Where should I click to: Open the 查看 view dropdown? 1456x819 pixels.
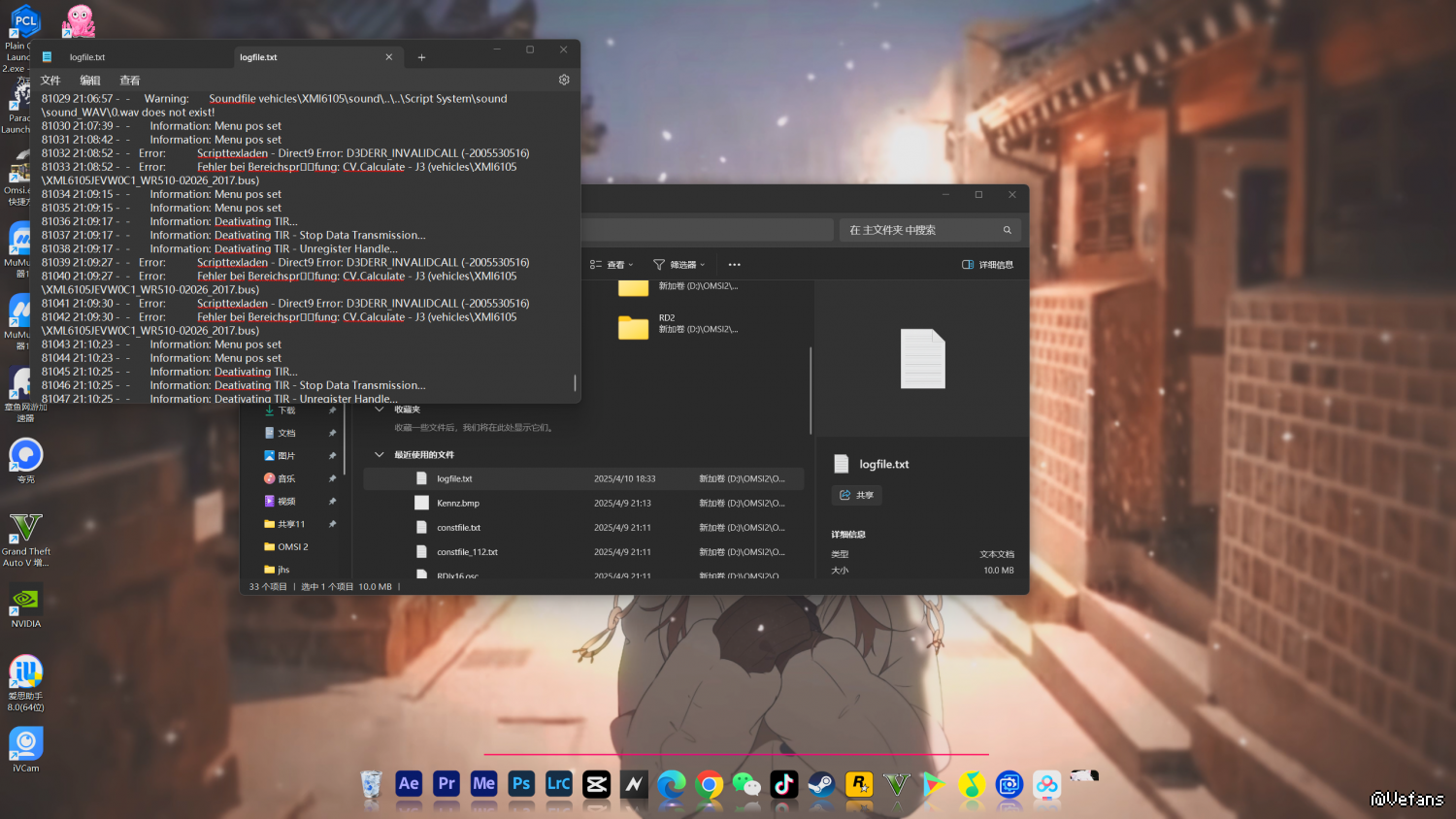click(612, 265)
